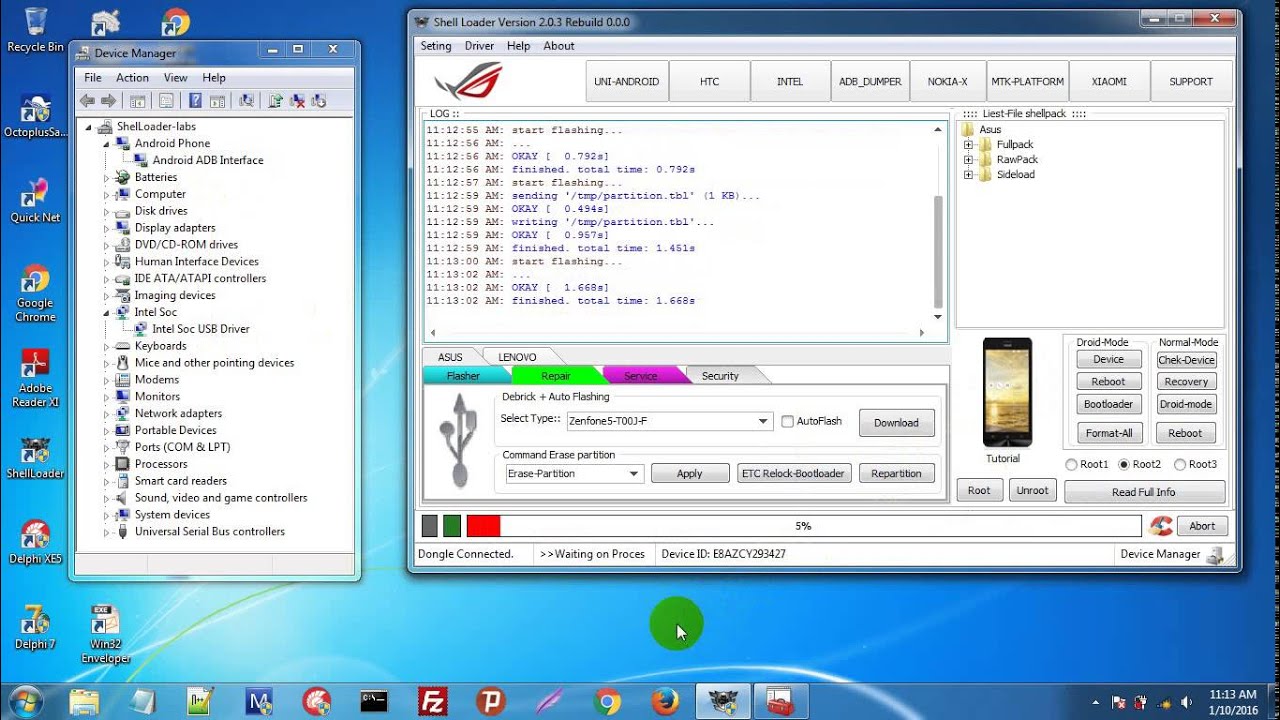Open FileZilla from the taskbar
Screen dimensions: 1280x720
tap(433, 702)
